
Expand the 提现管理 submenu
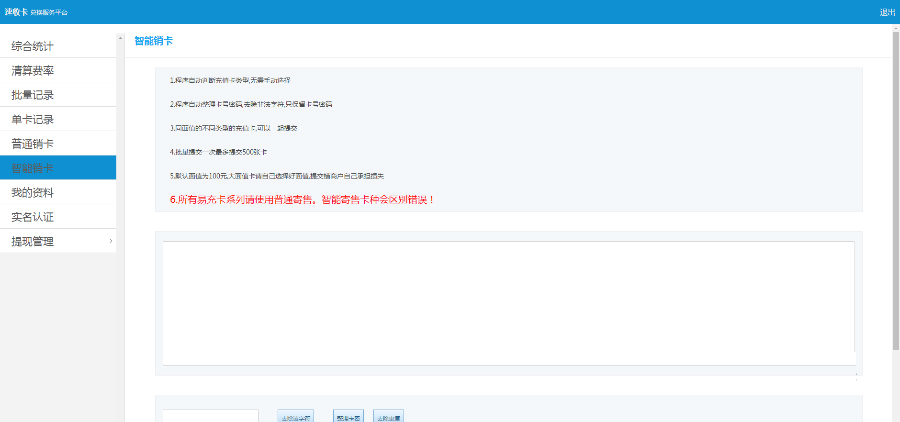(x=32, y=241)
